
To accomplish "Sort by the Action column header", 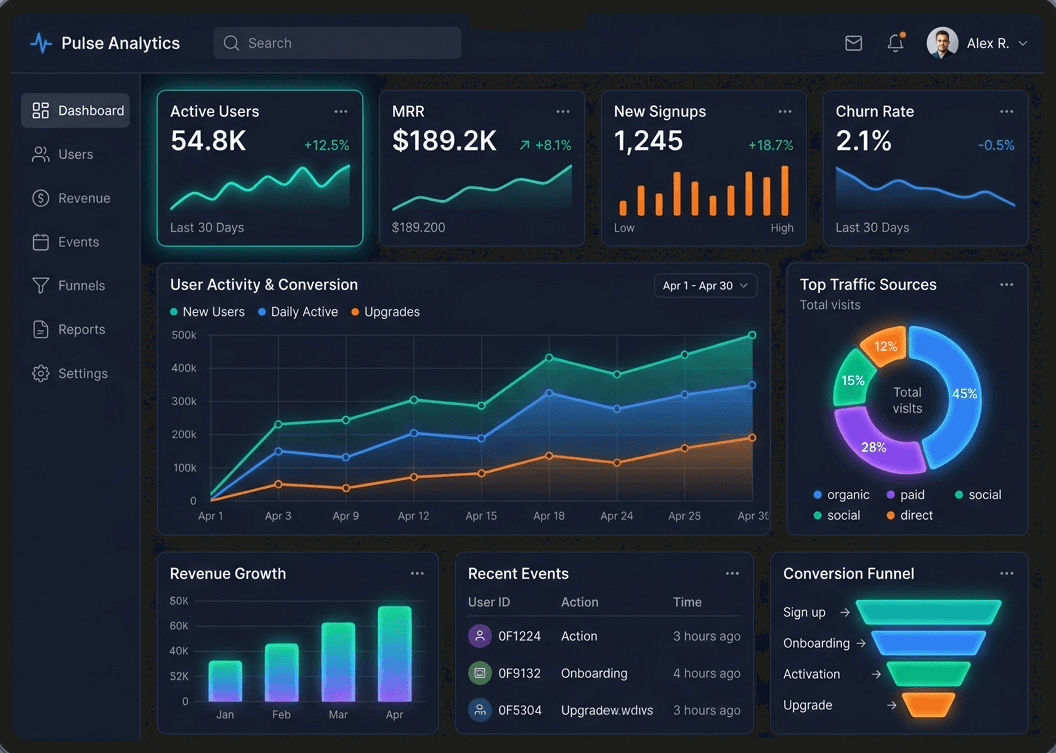I will (x=580, y=602).
